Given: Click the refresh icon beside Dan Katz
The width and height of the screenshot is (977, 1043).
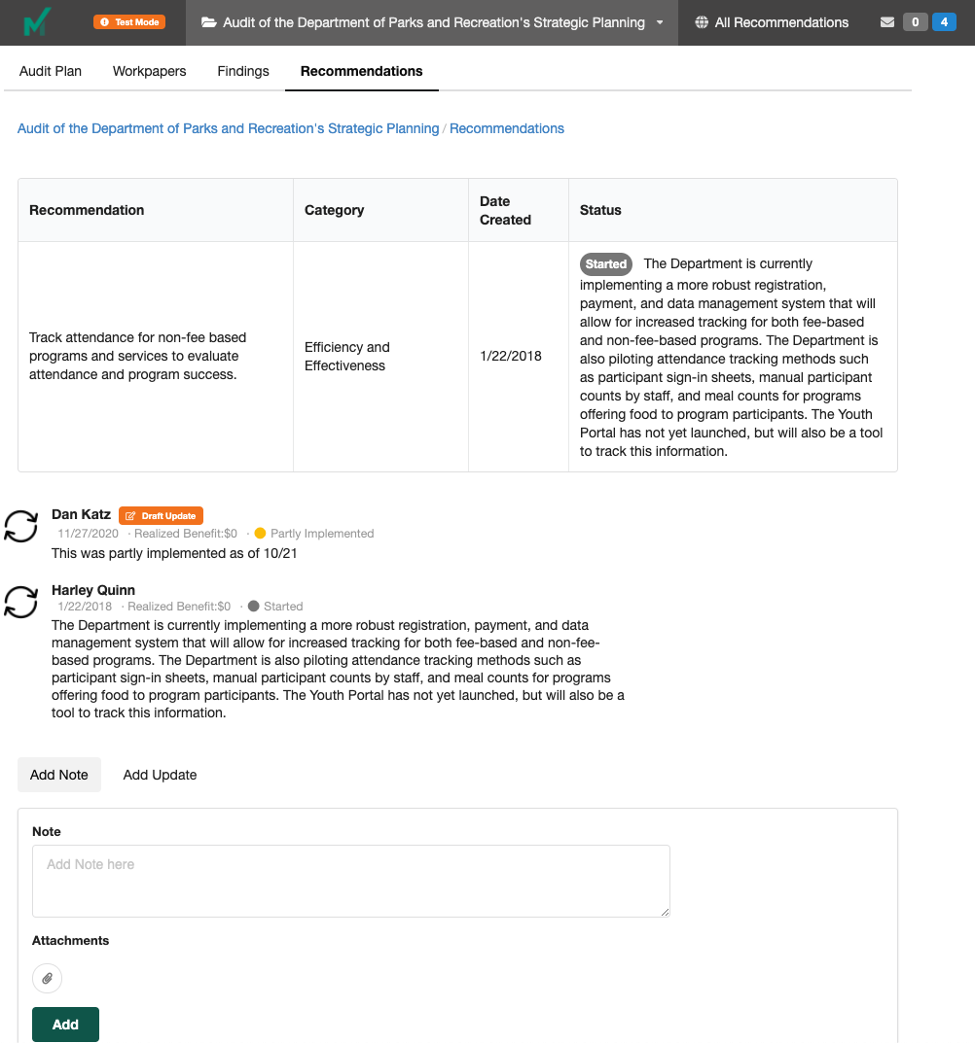Looking at the screenshot, I should [x=21, y=526].
